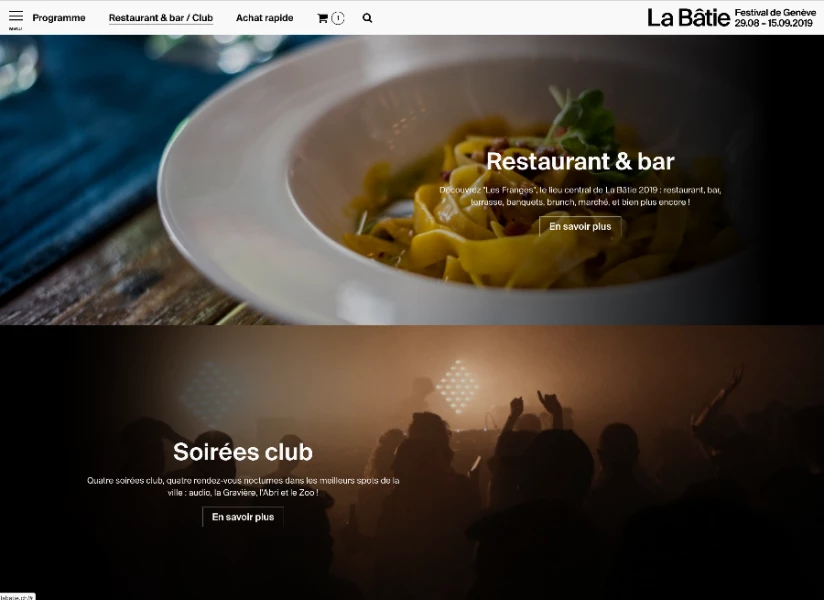Click the Les Franges description paragraph
The image size is (824, 600).
click(580, 196)
